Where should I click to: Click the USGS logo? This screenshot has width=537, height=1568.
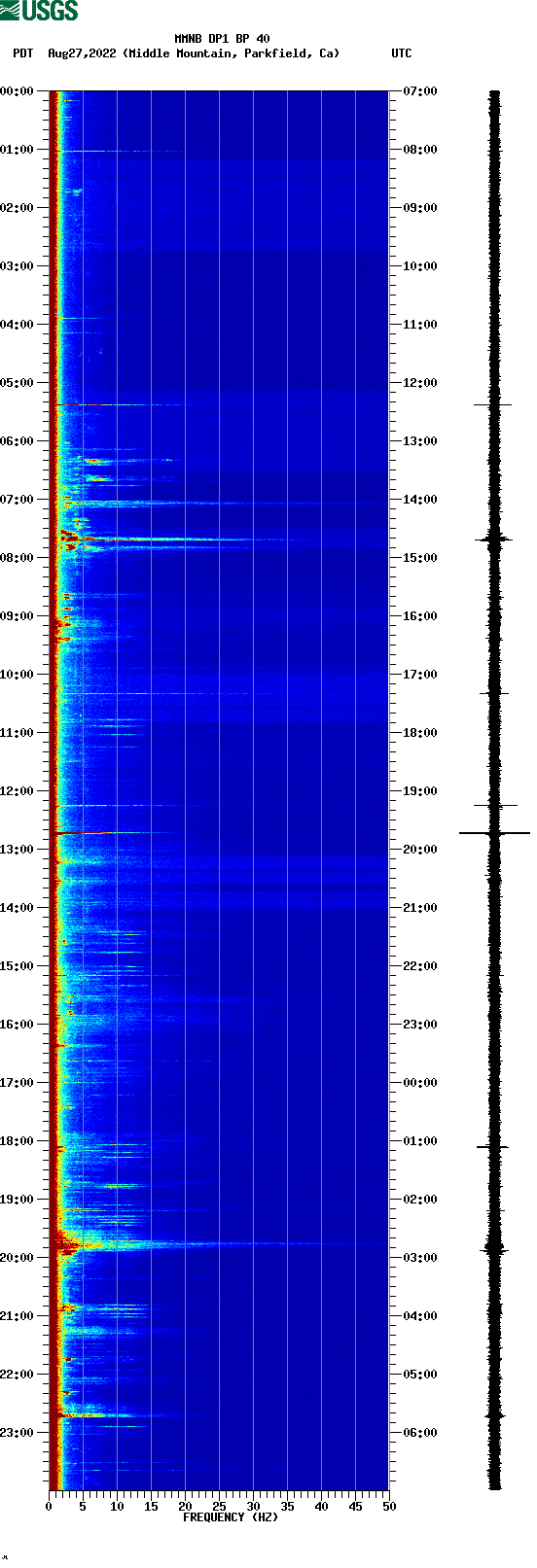click(39, 11)
